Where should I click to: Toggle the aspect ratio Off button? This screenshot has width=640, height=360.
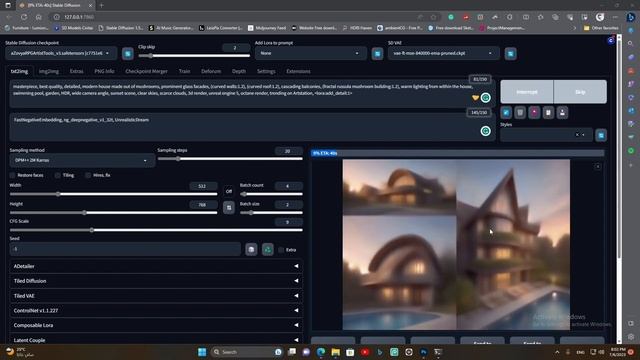coord(229,191)
